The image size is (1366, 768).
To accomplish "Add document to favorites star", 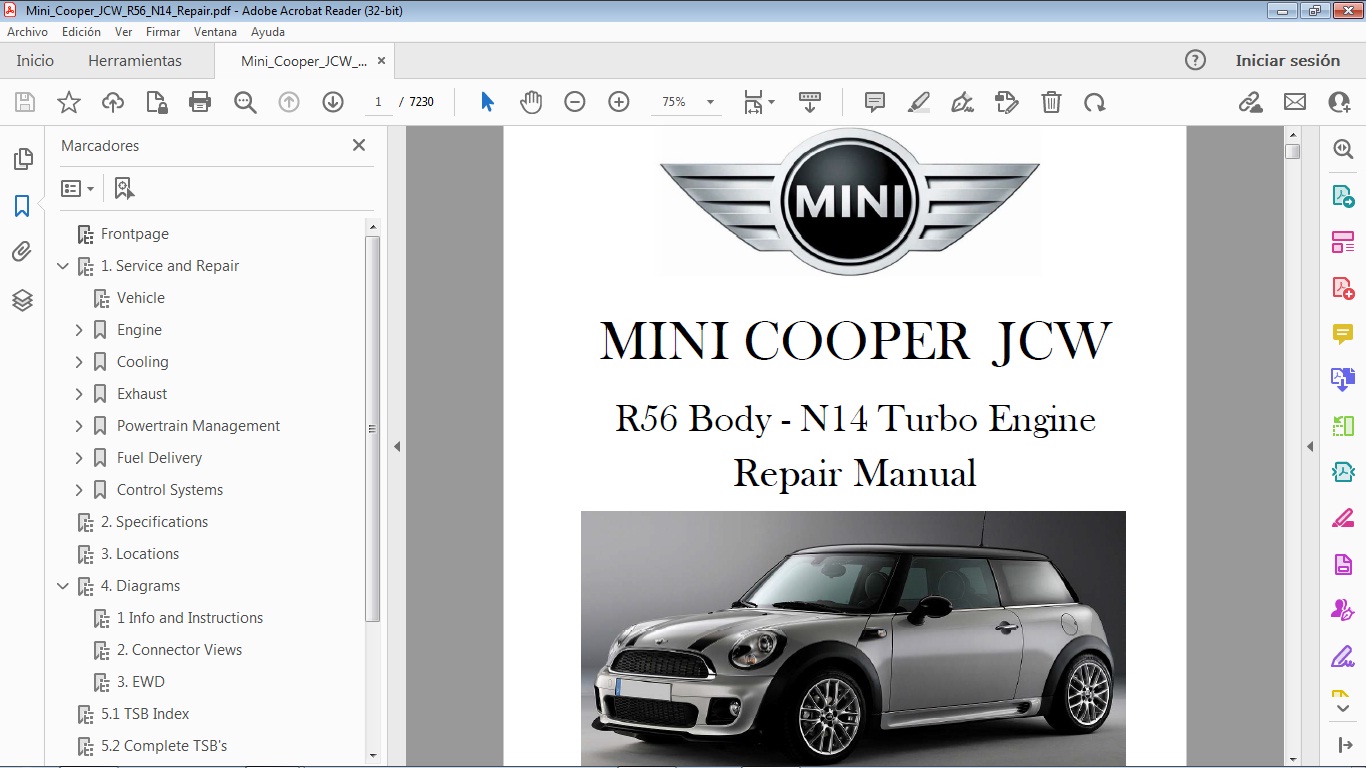I will pyautogui.click(x=67, y=101).
